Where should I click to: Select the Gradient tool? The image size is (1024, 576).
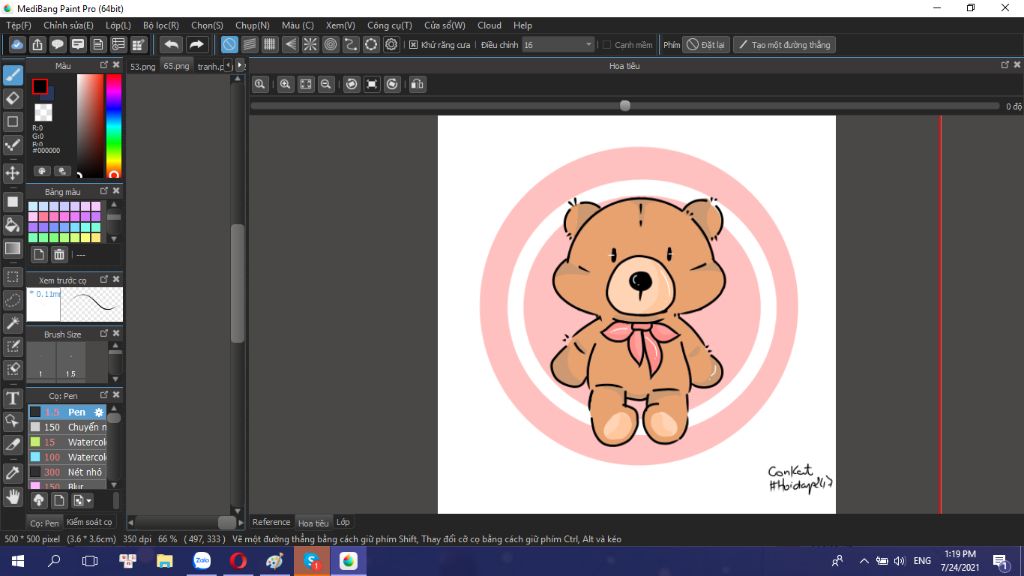click(x=13, y=248)
